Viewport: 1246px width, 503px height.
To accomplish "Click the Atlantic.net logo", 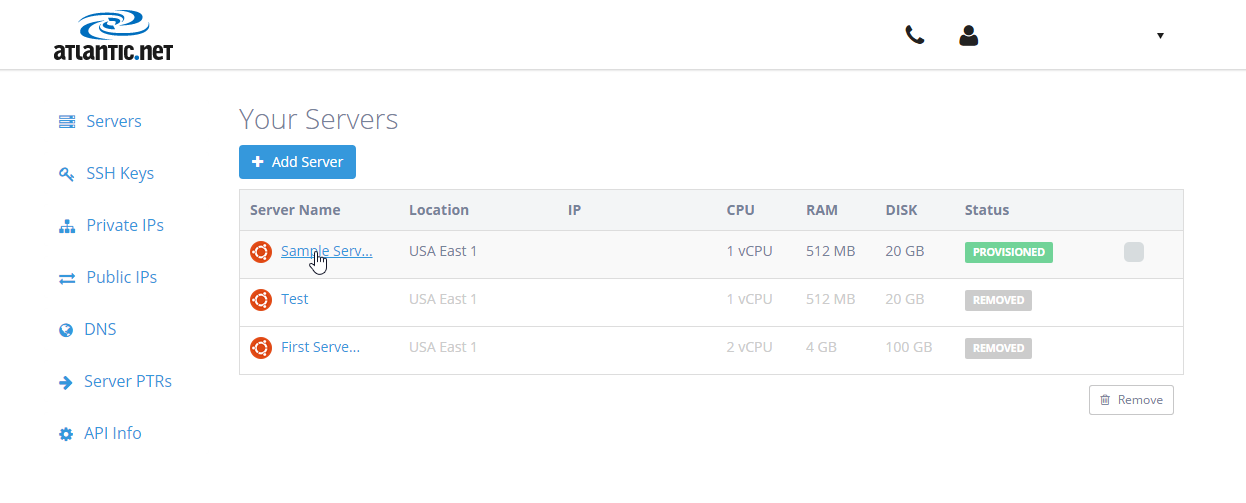I will click(113, 36).
